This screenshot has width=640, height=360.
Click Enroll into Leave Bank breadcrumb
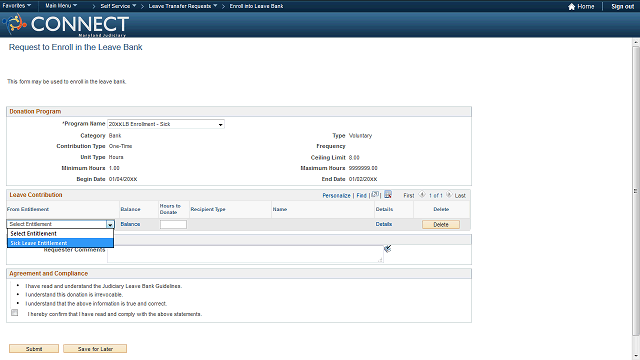pos(256,6)
